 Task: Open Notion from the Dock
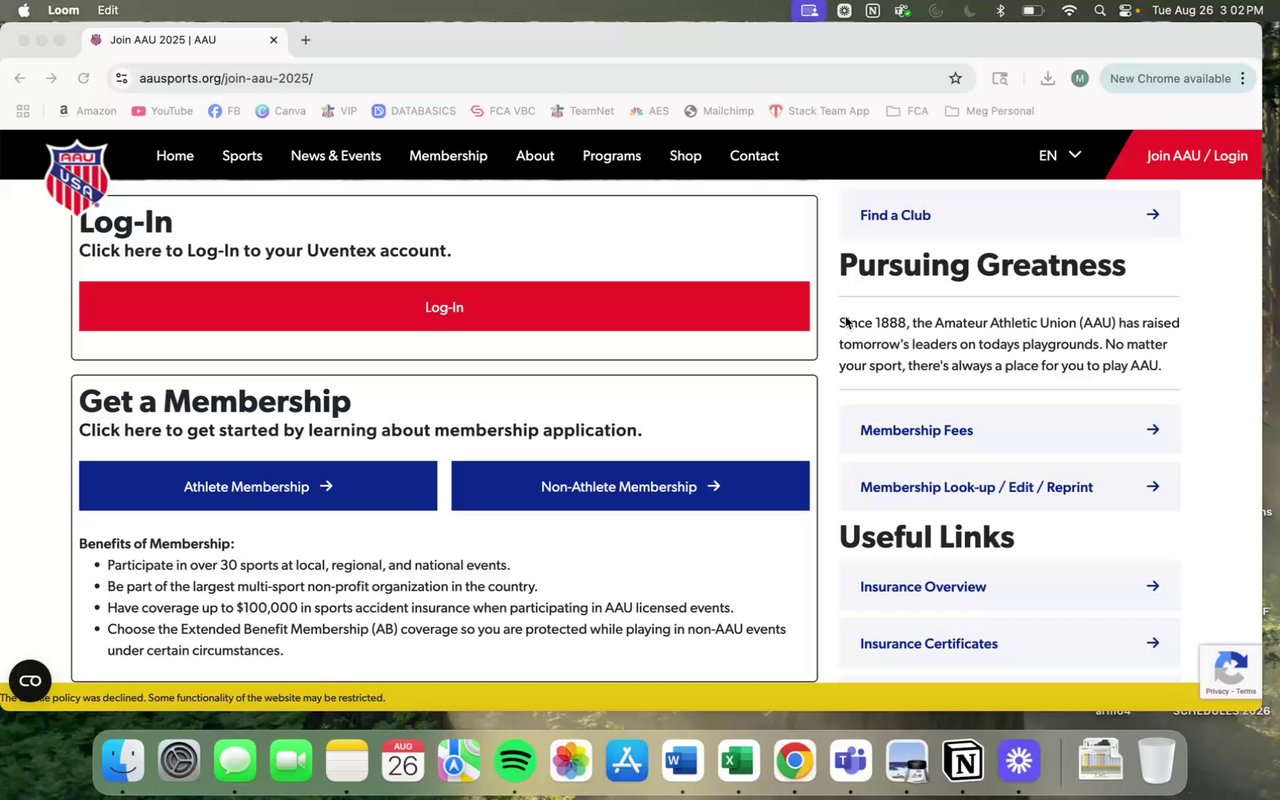coord(963,762)
